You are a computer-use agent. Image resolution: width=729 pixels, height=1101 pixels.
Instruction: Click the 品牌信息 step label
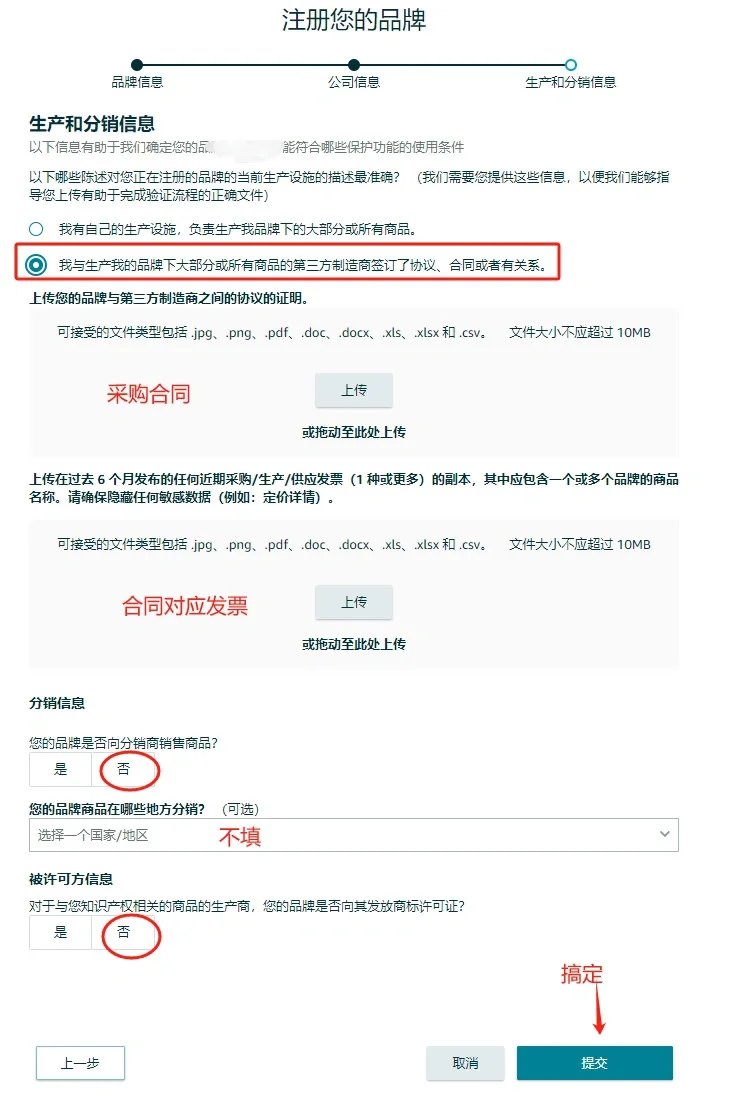[137, 82]
